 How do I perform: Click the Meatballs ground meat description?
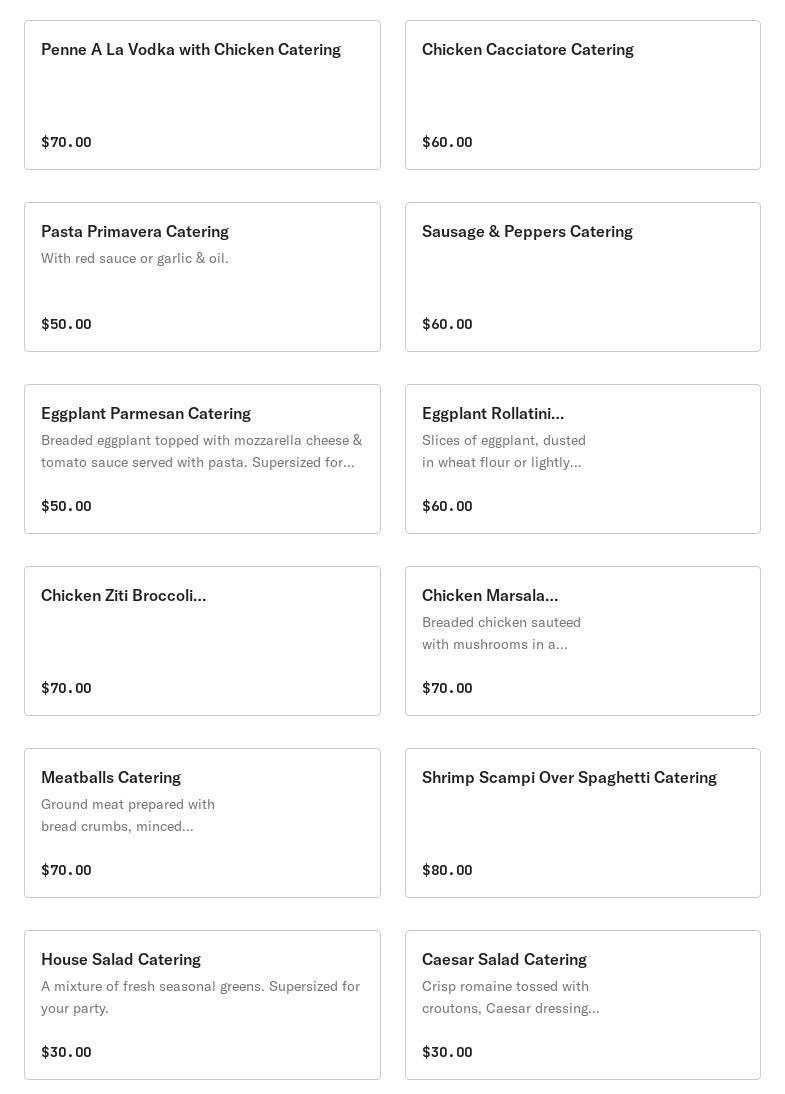[x=128, y=815]
